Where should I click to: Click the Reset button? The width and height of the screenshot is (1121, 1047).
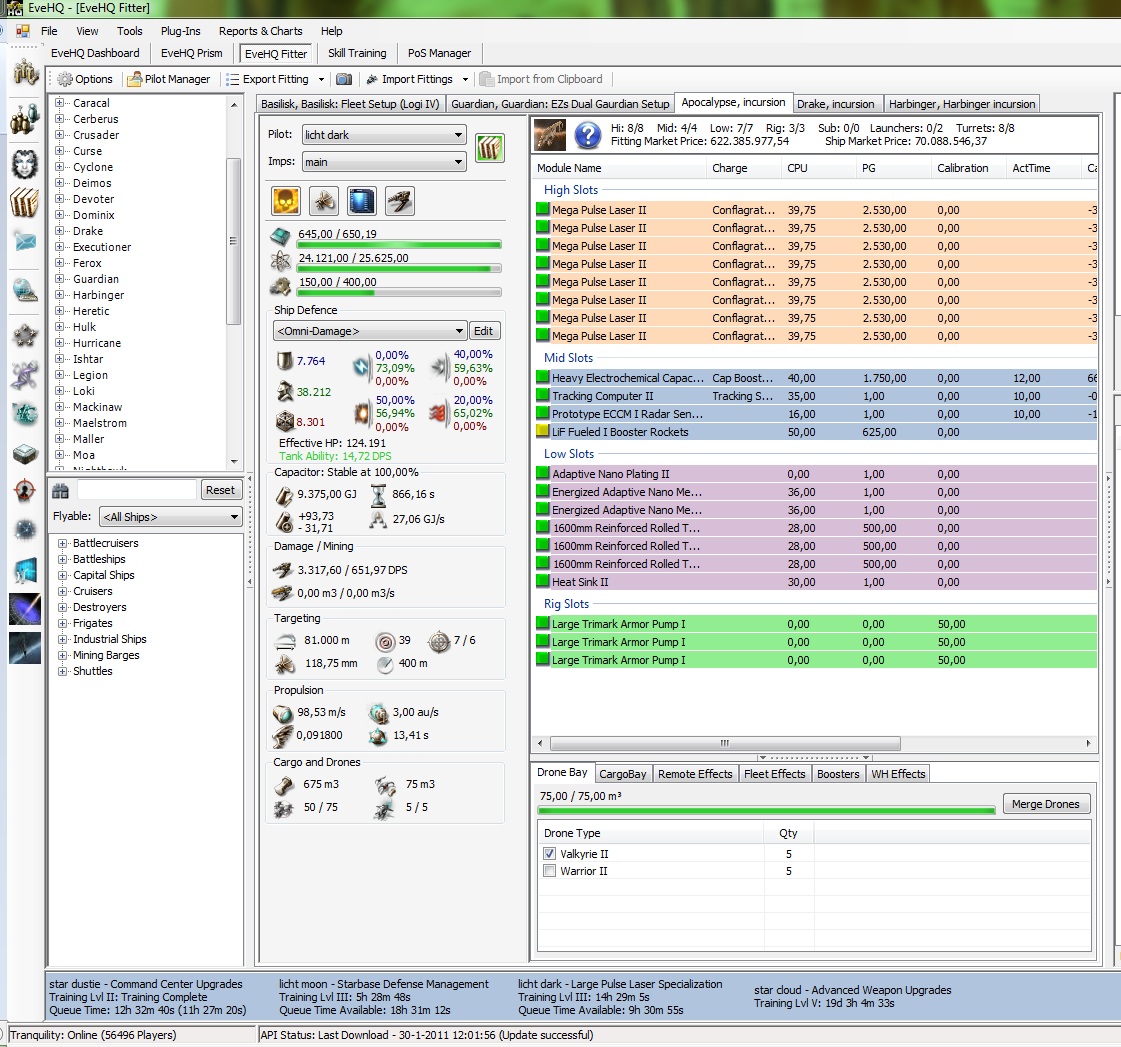click(220, 491)
